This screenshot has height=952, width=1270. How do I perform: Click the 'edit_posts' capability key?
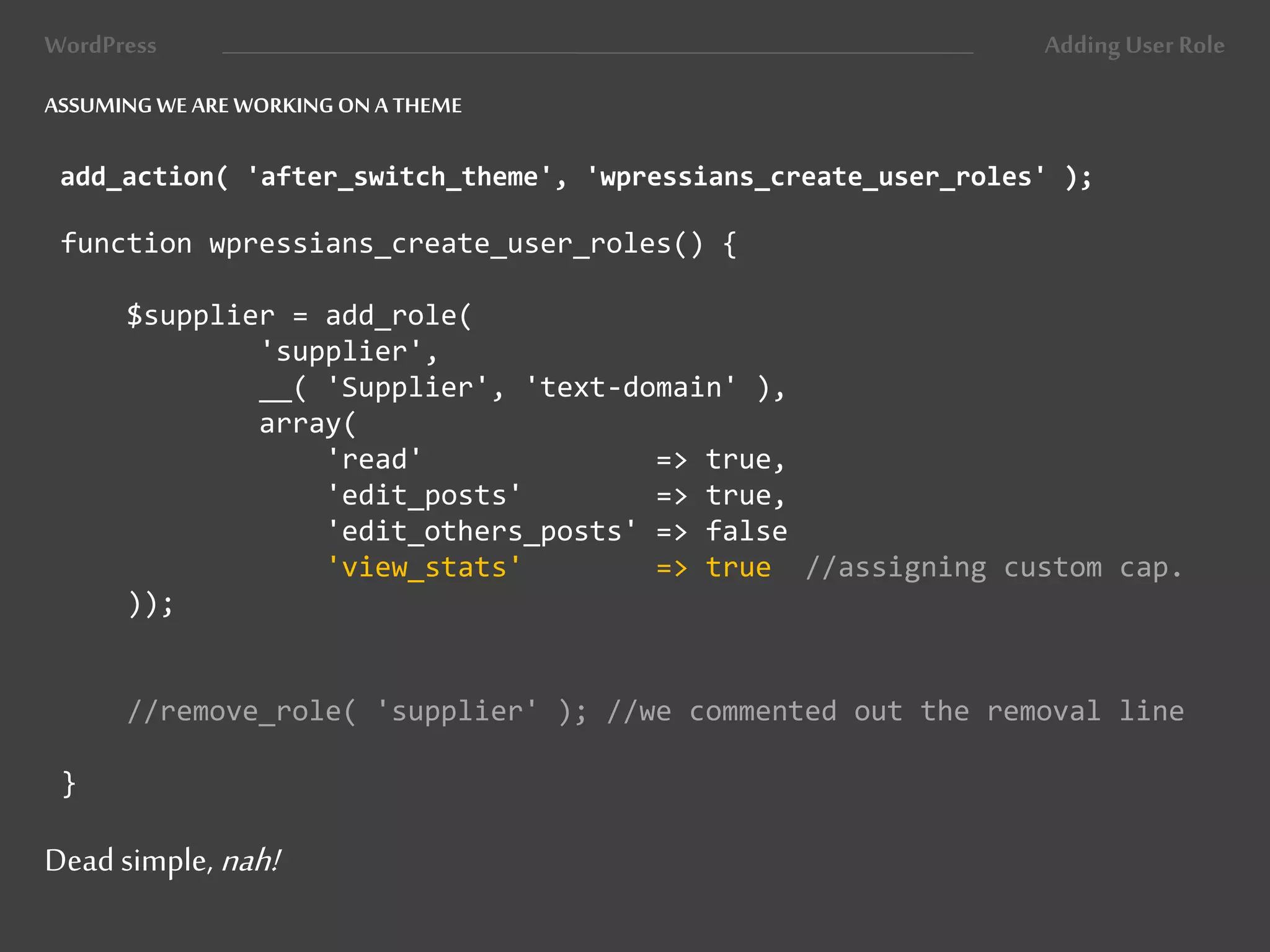[424, 496]
